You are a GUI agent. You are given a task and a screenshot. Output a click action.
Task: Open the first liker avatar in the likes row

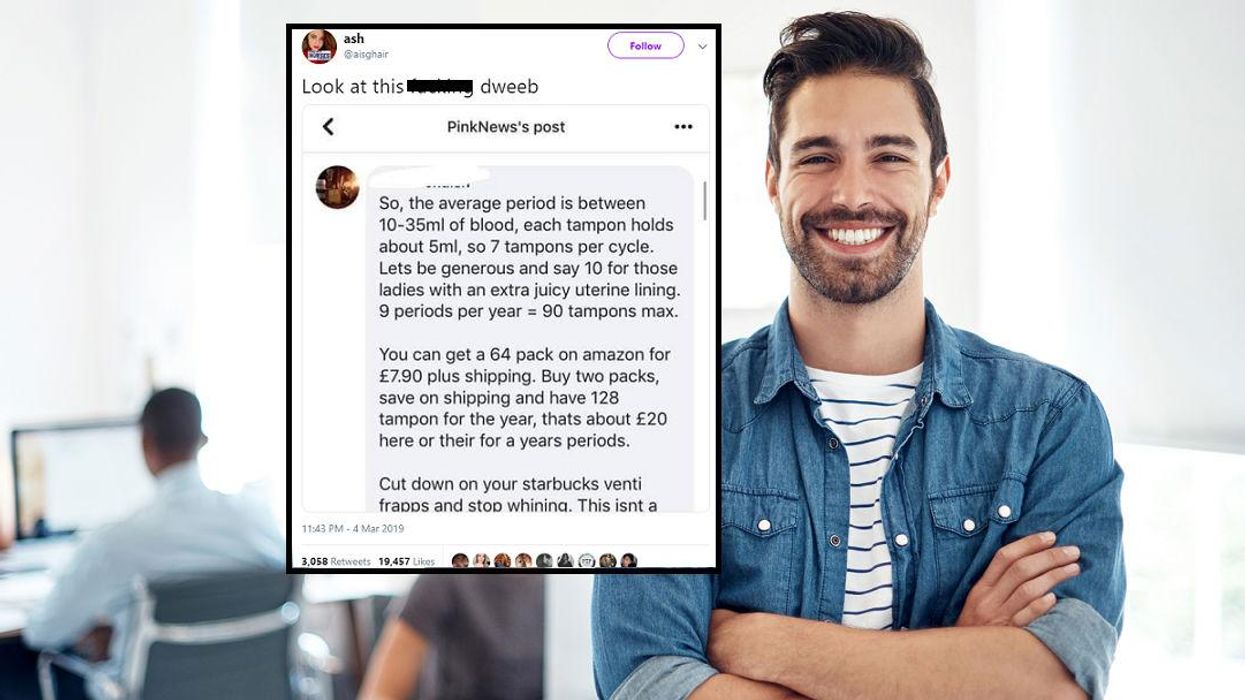460,561
